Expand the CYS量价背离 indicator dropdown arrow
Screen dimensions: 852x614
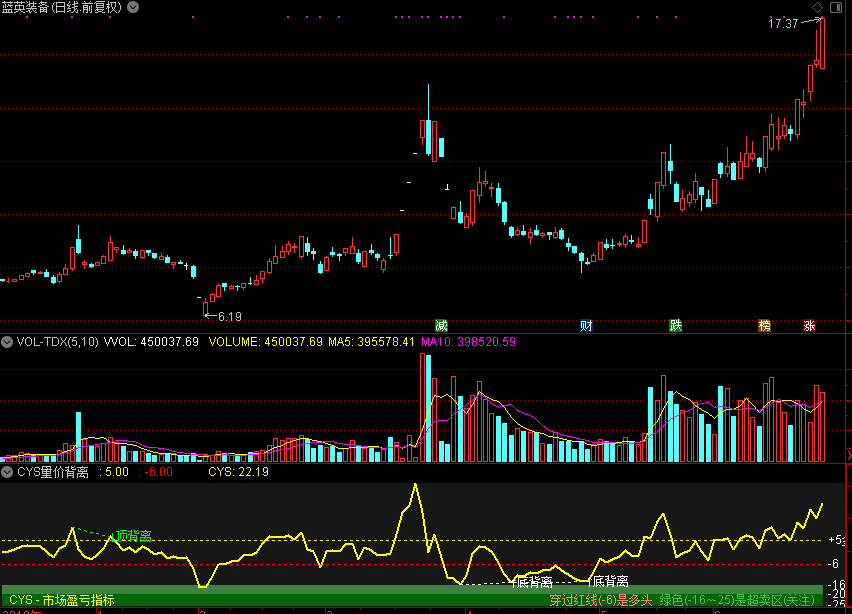coord(7,472)
